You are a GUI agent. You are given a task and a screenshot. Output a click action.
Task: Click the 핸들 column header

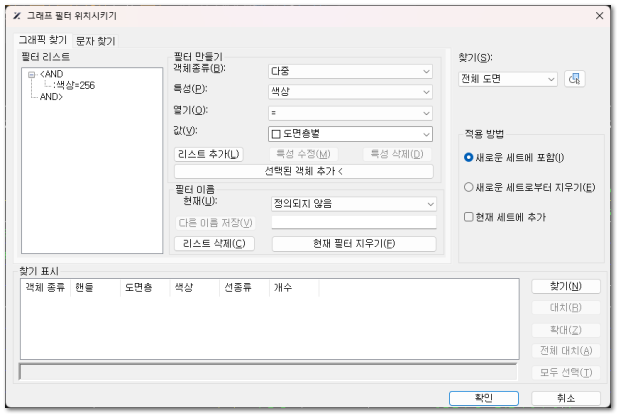(95, 287)
